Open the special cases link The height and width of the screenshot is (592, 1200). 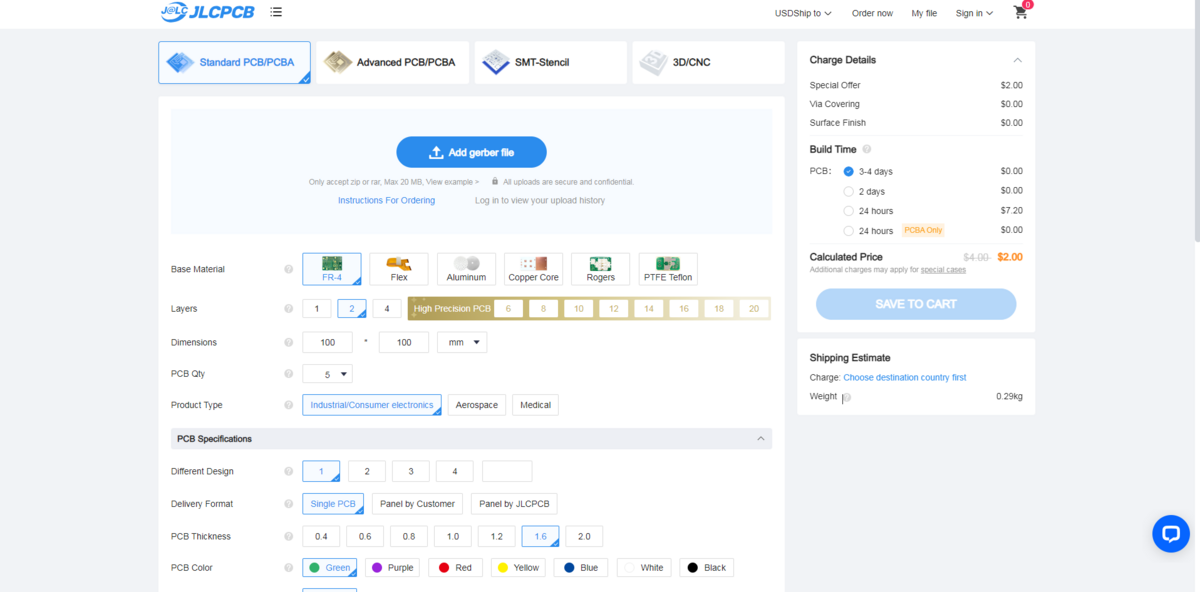[x=943, y=270]
